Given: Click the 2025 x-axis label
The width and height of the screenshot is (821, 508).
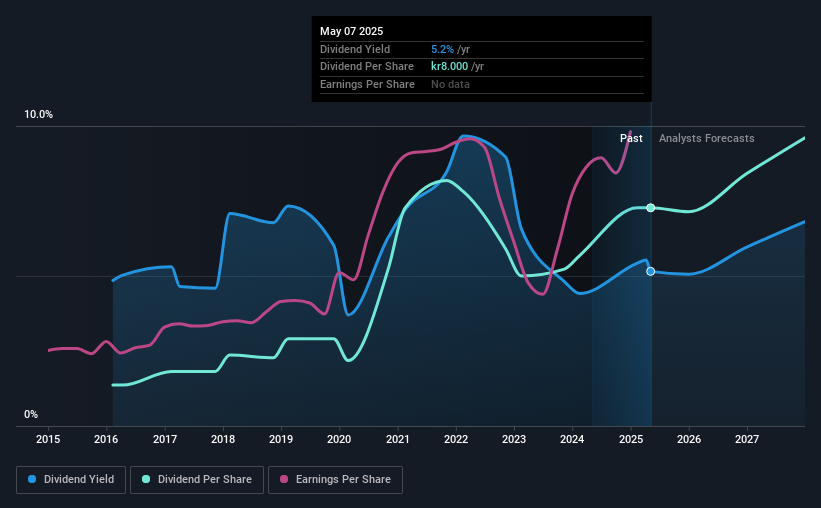Looking at the screenshot, I should point(630,439).
